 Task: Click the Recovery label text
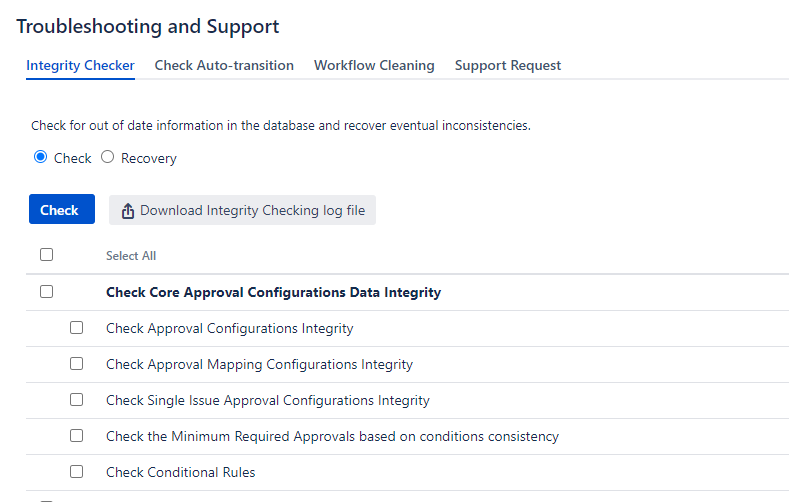click(149, 158)
